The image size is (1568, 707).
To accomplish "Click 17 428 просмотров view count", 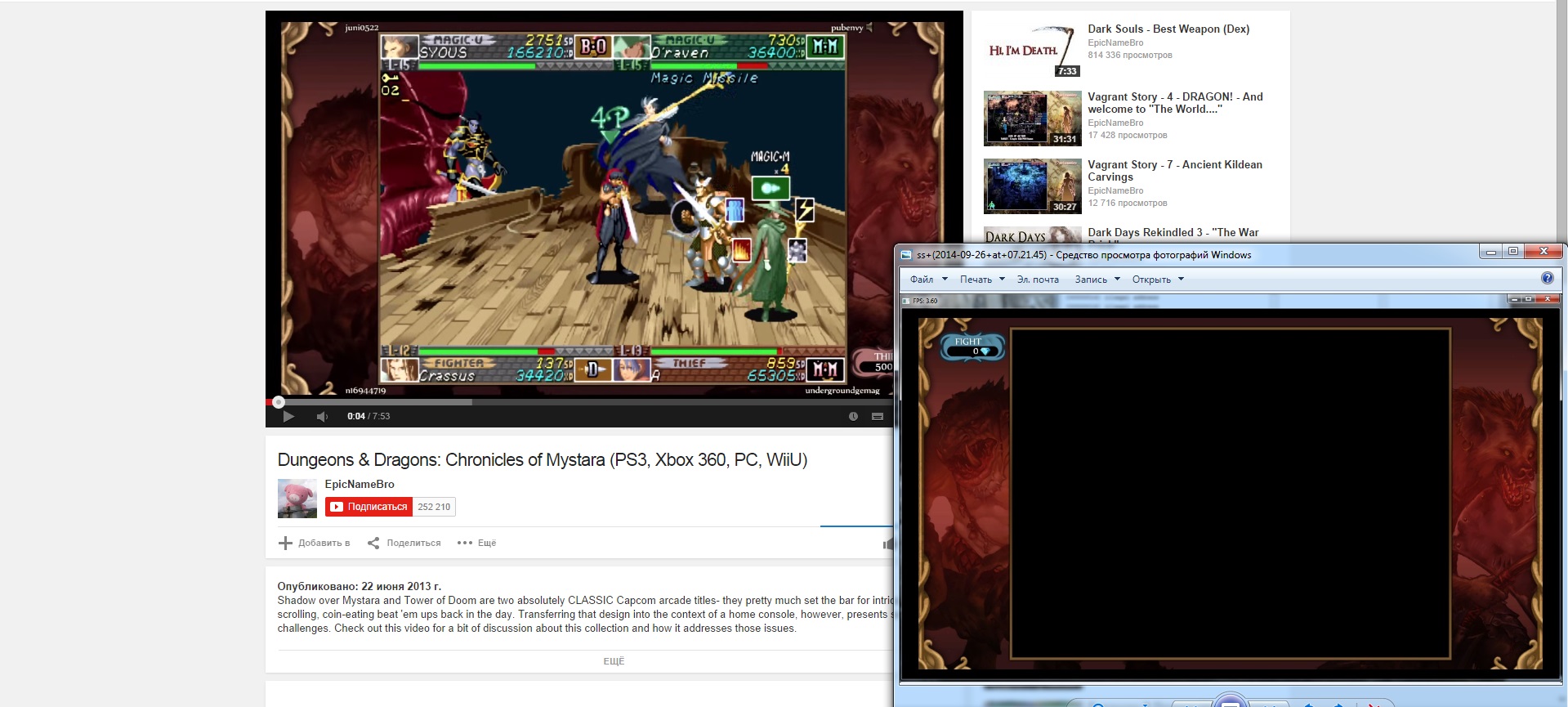I will [x=1128, y=135].
